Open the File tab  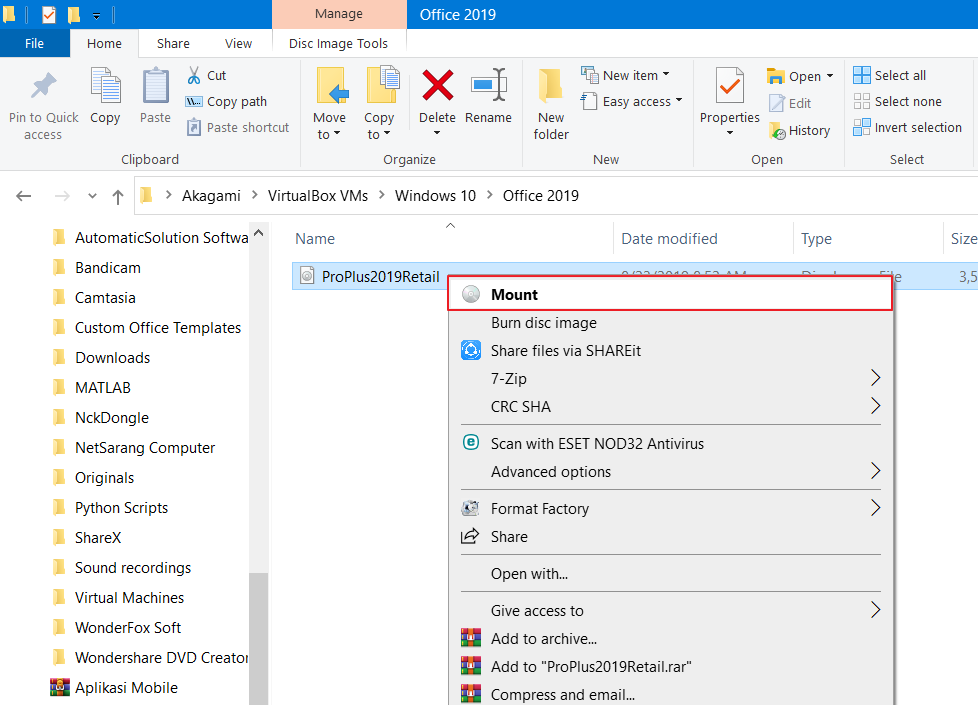coord(34,44)
